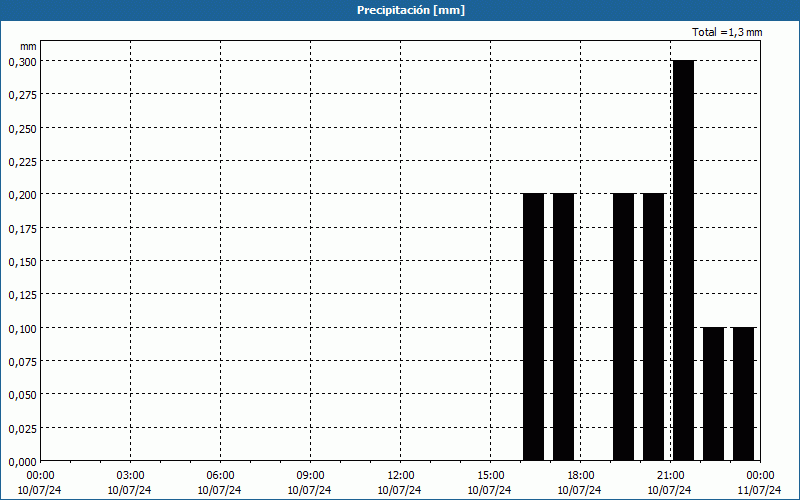Screen dimensions: 800x500
Task: Click the 0,000 y-axis value
Action: [22, 462]
